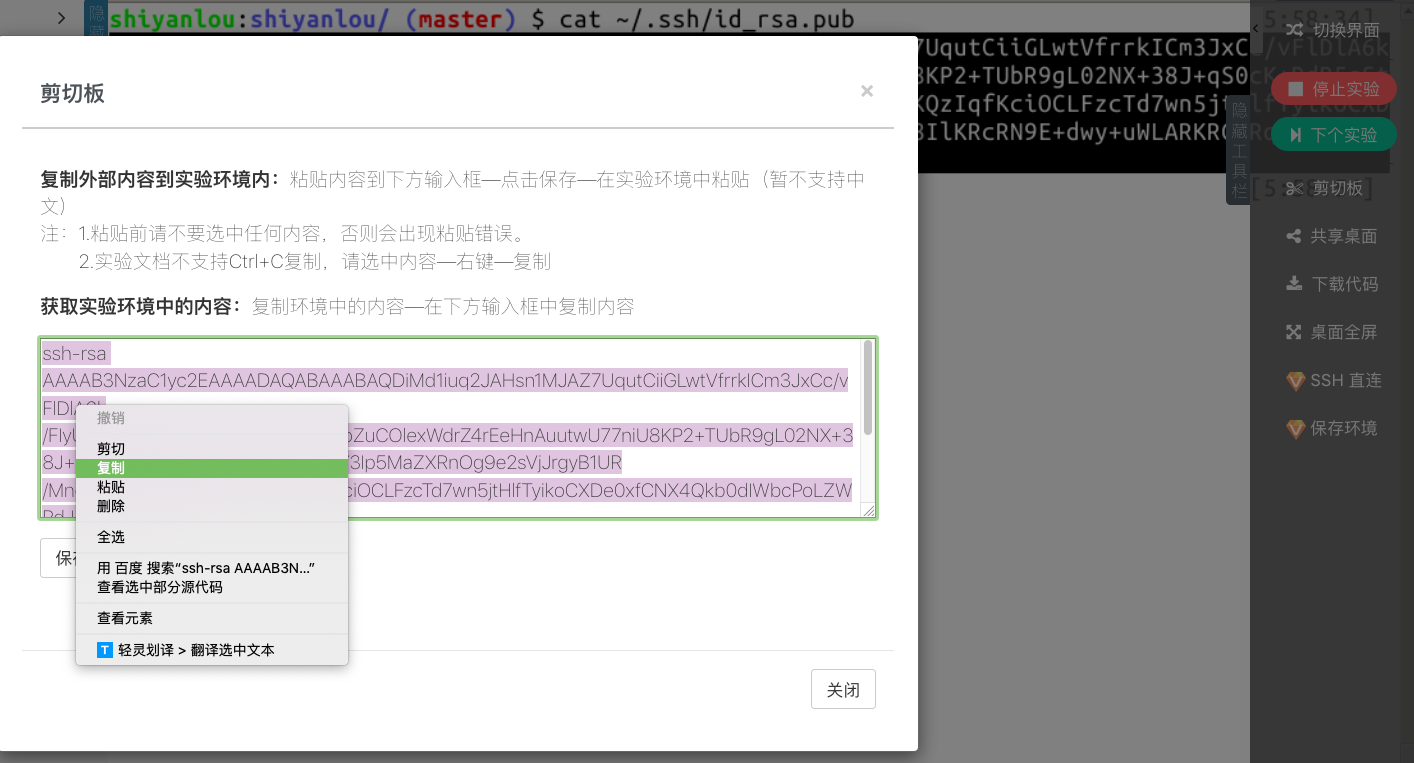
Task: Click the blue T translate icon
Action: (x=105, y=650)
